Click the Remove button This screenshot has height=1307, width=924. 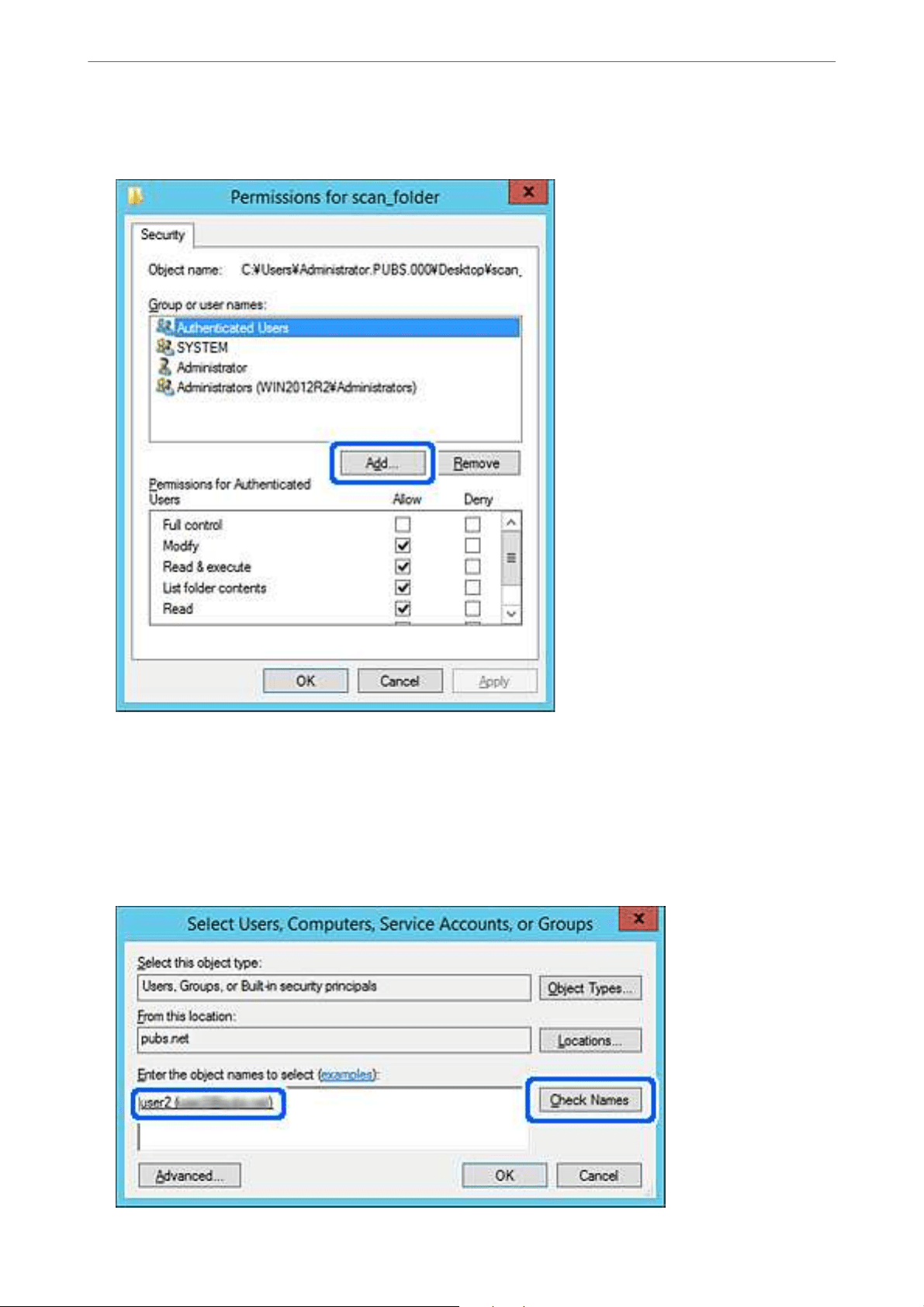[x=477, y=463]
